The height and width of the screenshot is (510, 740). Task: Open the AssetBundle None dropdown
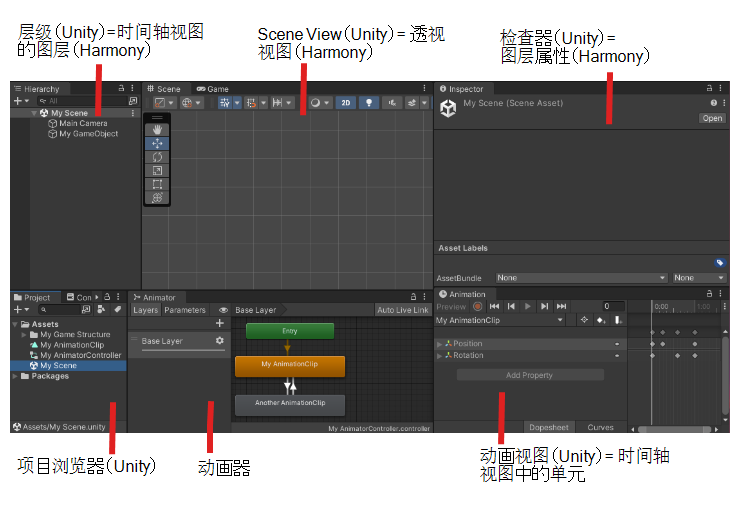click(581, 278)
